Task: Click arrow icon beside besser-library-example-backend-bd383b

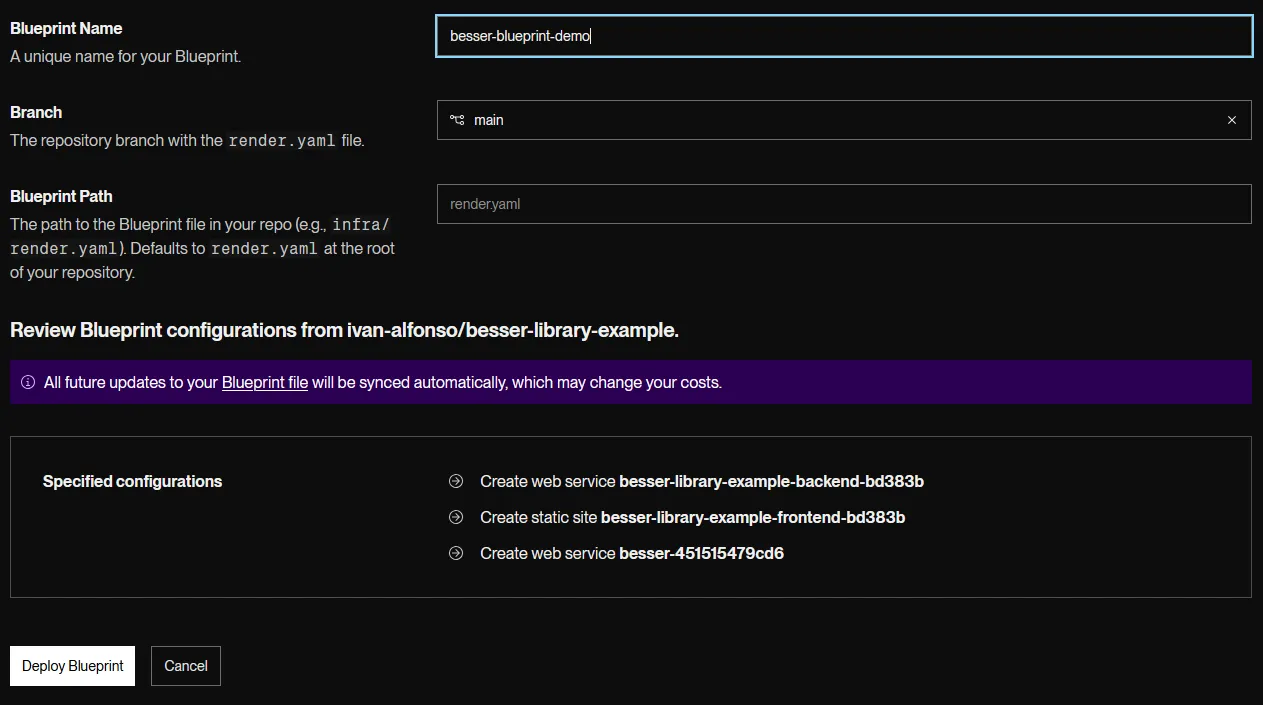Action: tap(456, 481)
